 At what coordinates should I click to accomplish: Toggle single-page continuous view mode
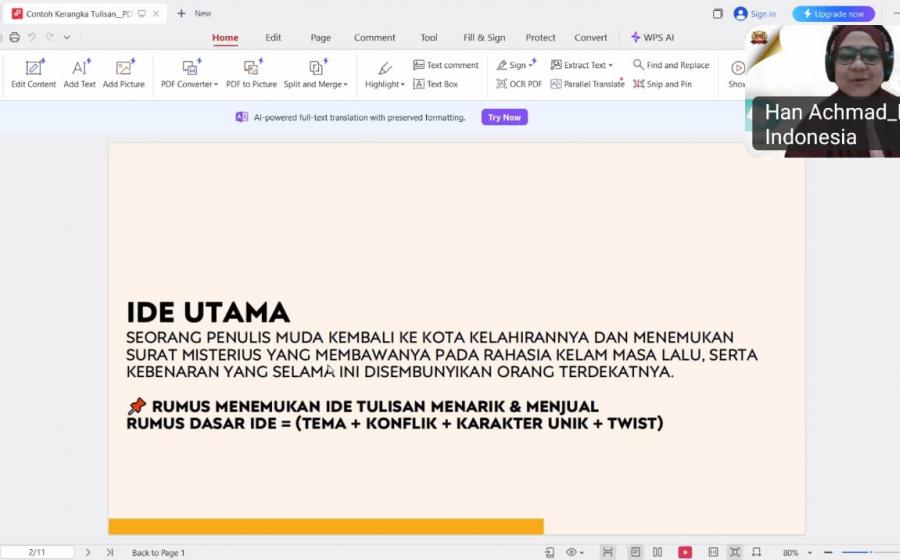pos(635,552)
